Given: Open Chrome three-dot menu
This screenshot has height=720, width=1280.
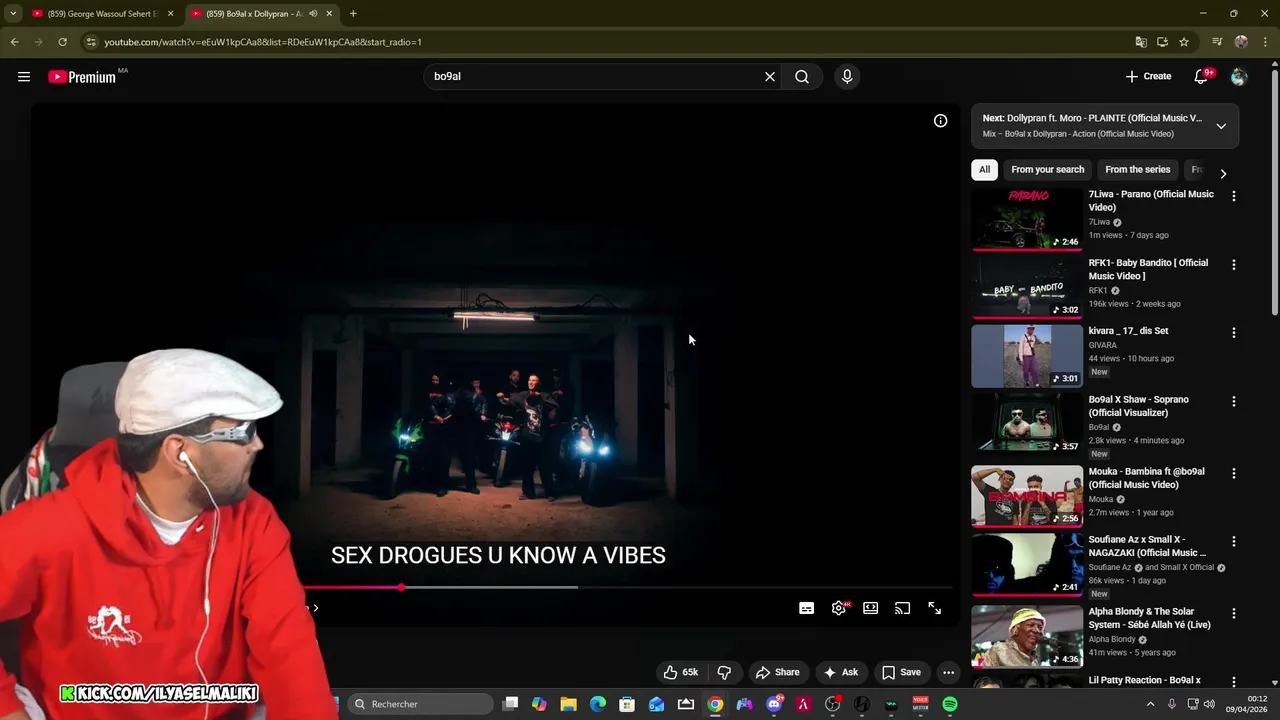Looking at the screenshot, I should (x=1265, y=42).
